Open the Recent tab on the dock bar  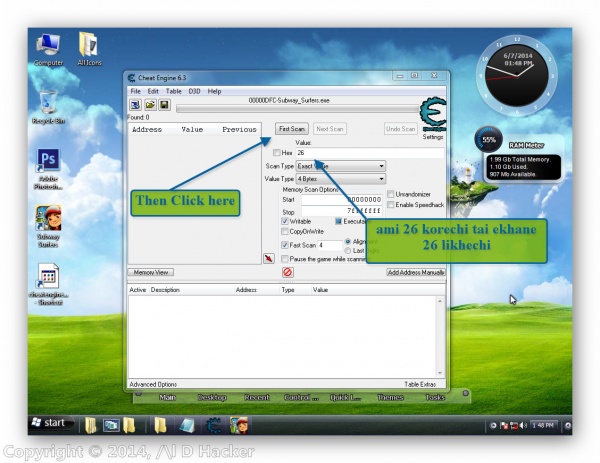coord(257,398)
